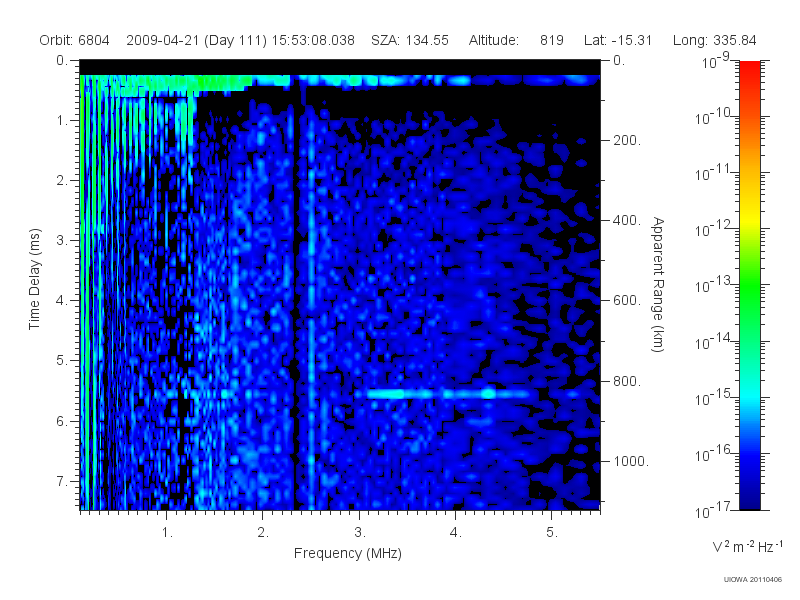Click the '600.' apparent range tick label
This screenshot has width=800, height=600.
click(627, 301)
